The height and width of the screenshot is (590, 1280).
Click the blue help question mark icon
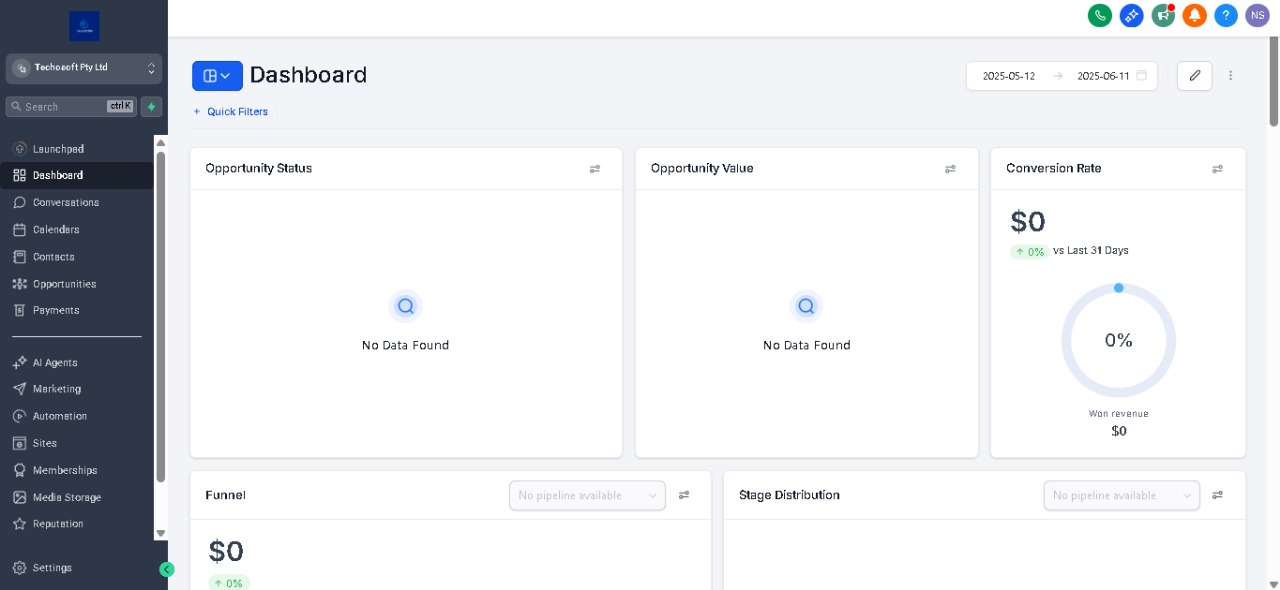[x=1225, y=15]
